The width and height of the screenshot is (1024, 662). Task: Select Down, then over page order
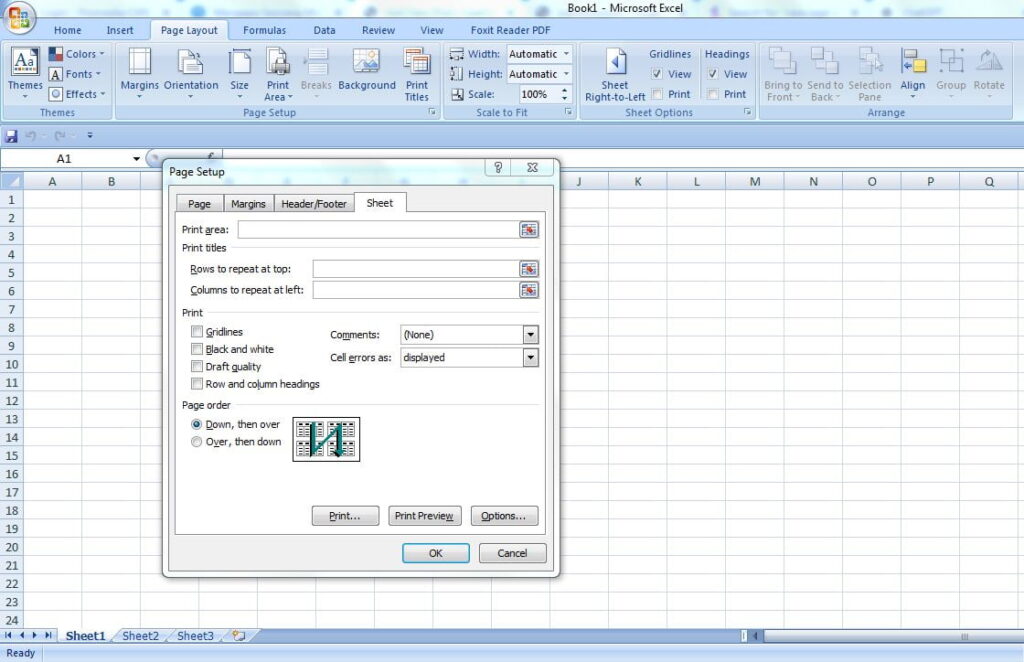tap(196, 424)
